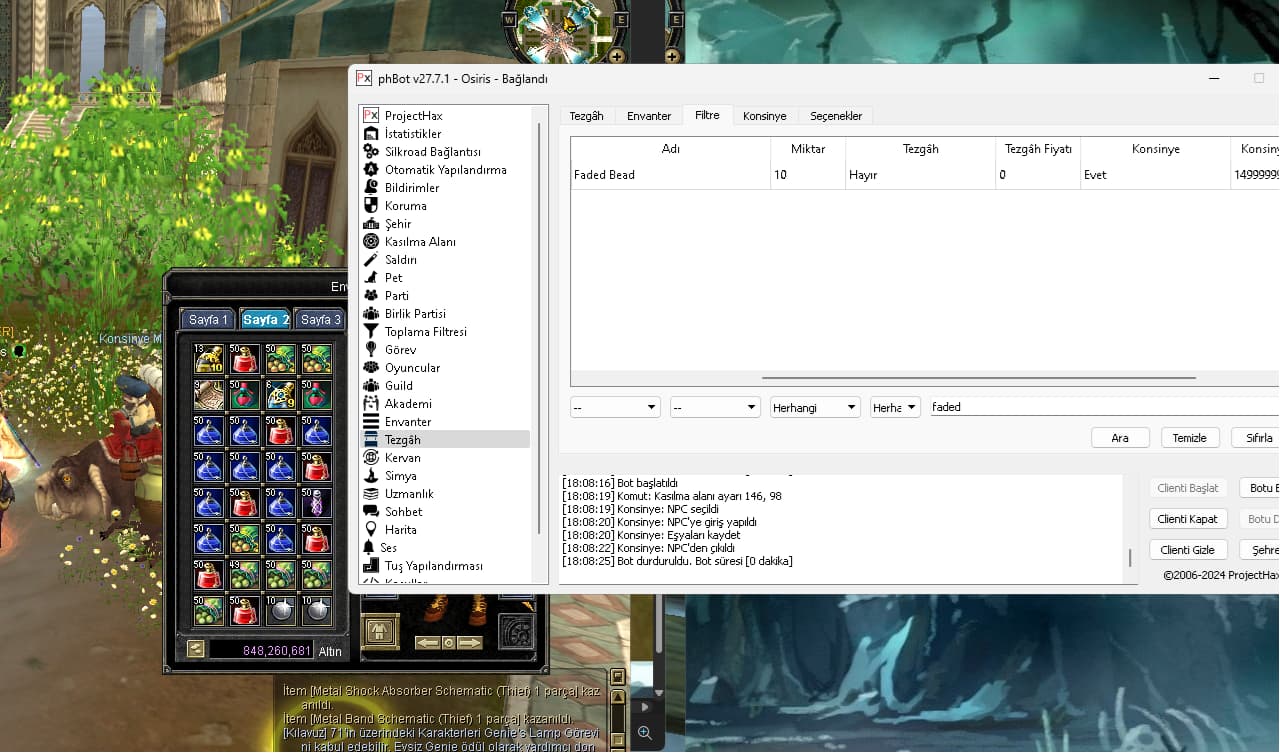
Task: Switch to the Konsinye tab
Action: pyautogui.click(x=764, y=116)
